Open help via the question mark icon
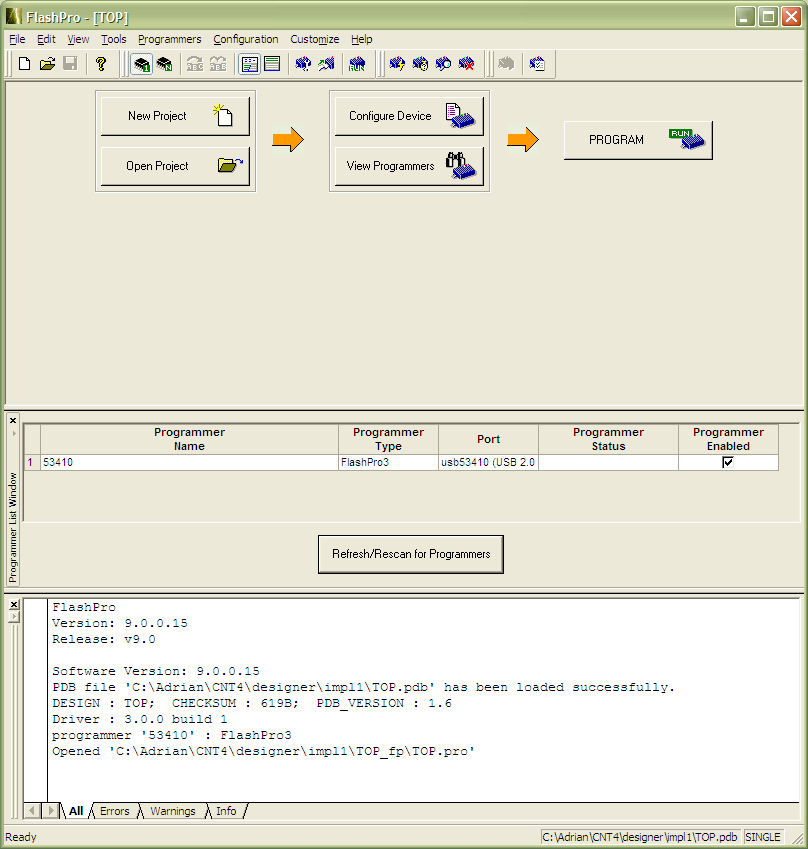The height and width of the screenshot is (849, 808). pos(101,64)
